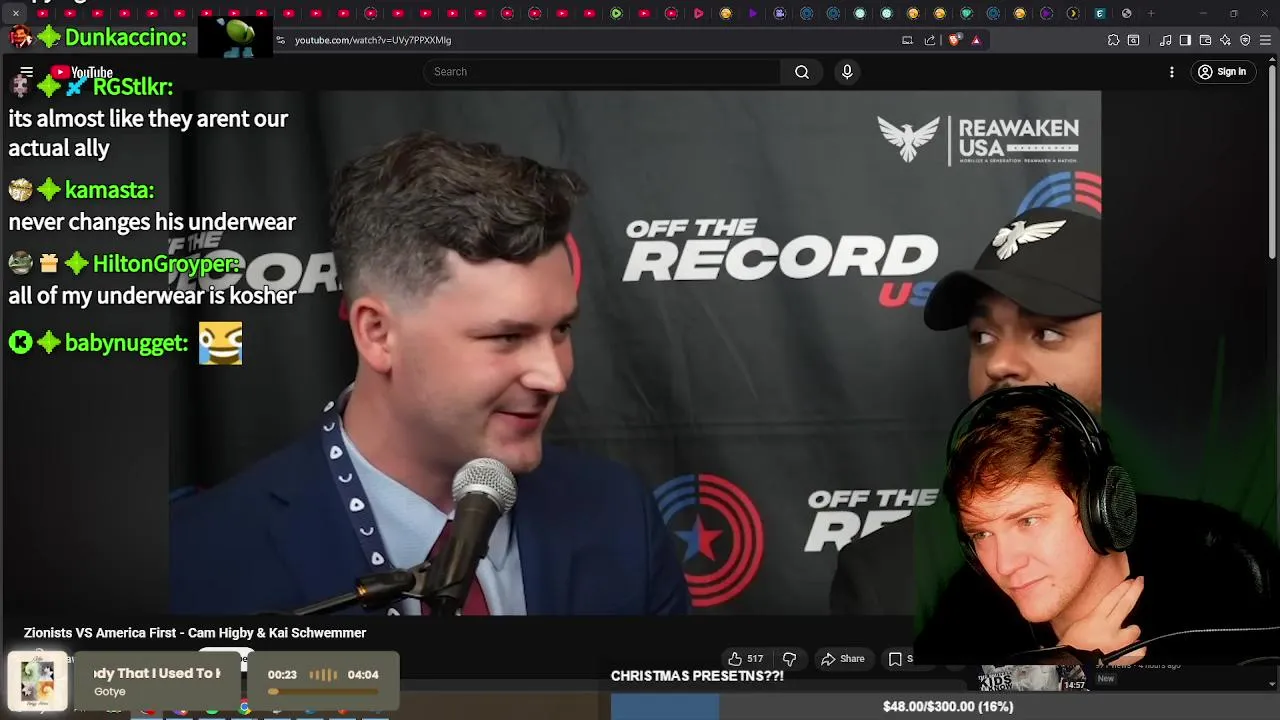Open the browser main hamburger menu
The width and height of the screenshot is (1280, 720).
click(1266, 40)
